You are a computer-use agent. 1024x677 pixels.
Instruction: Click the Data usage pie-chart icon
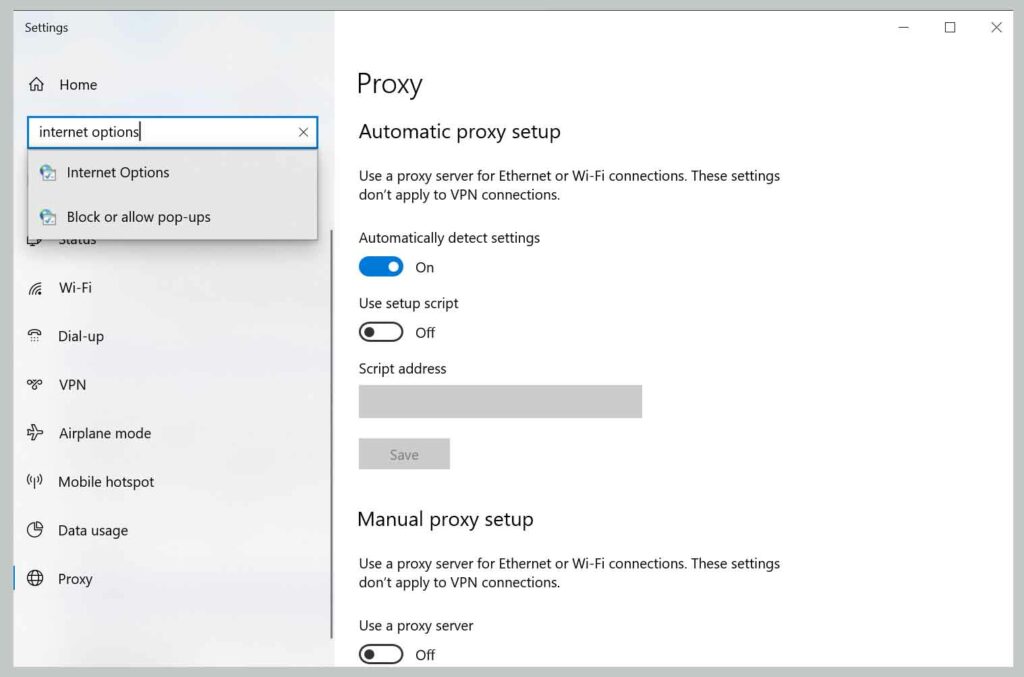tap(36, 530)
